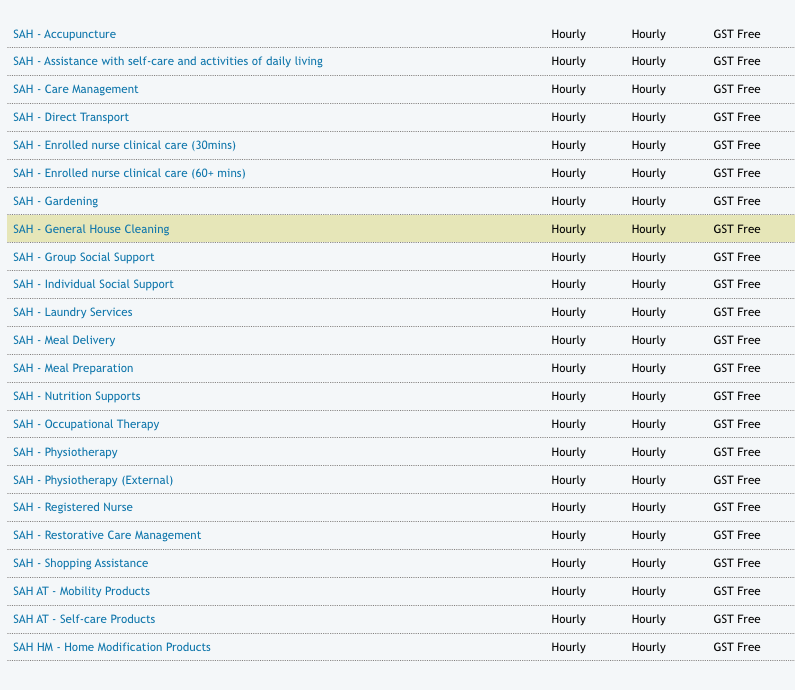The image size is (795, 690).
Task: Open highlighted SAH - General House Cleaning
Action: tap(91, 229)
